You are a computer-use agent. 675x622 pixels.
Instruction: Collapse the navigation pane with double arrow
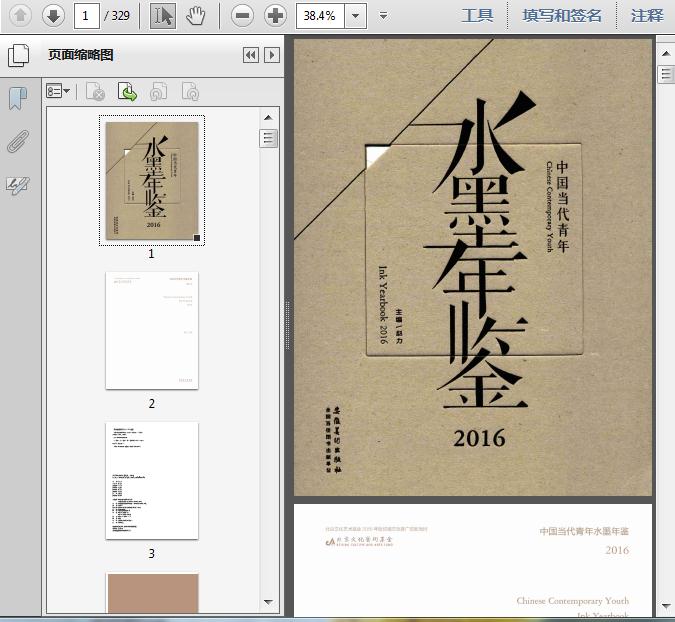point(251,55)
